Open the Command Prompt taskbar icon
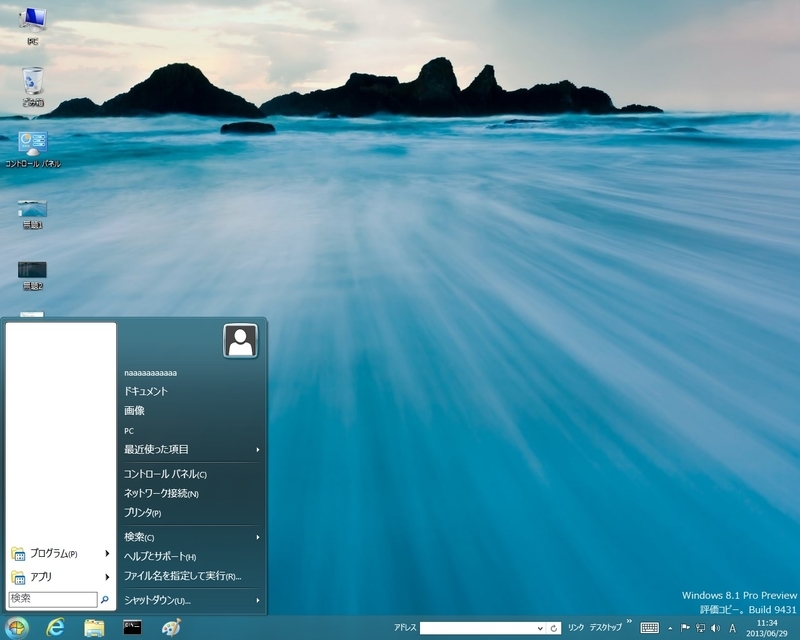 (x=133, y=628)
